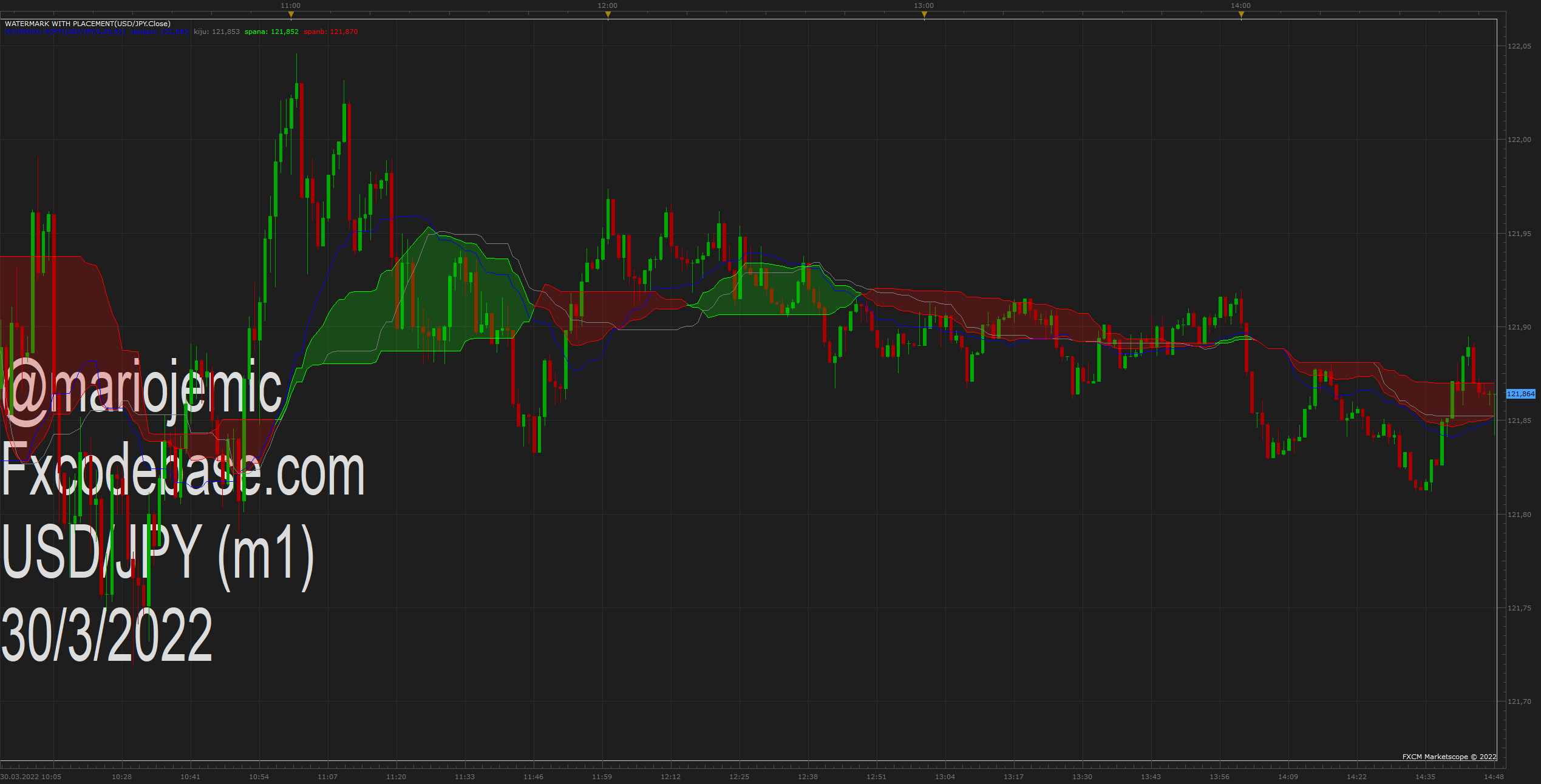Click the 121,75 price axis label

pyautogui.click(x=1519, y=608)
